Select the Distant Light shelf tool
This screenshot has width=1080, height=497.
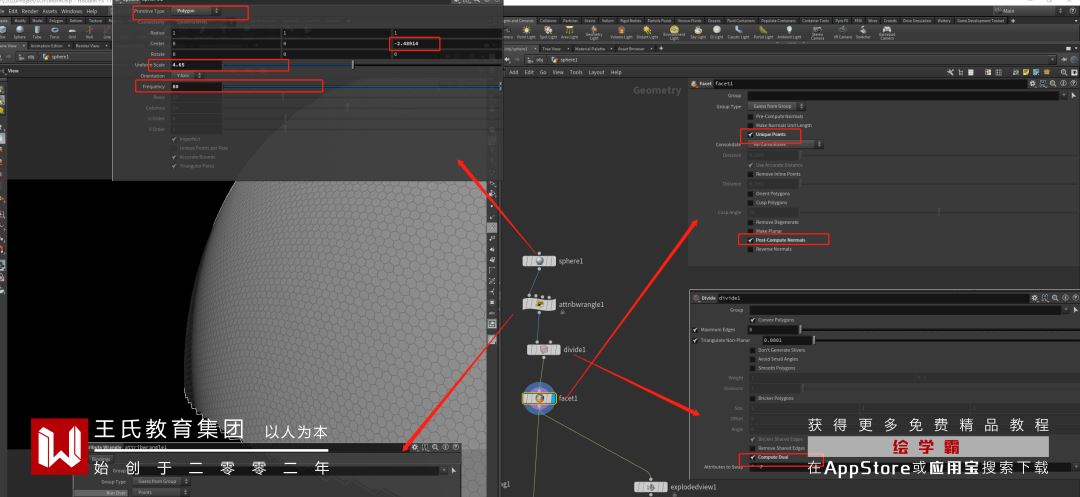[647, 32]
